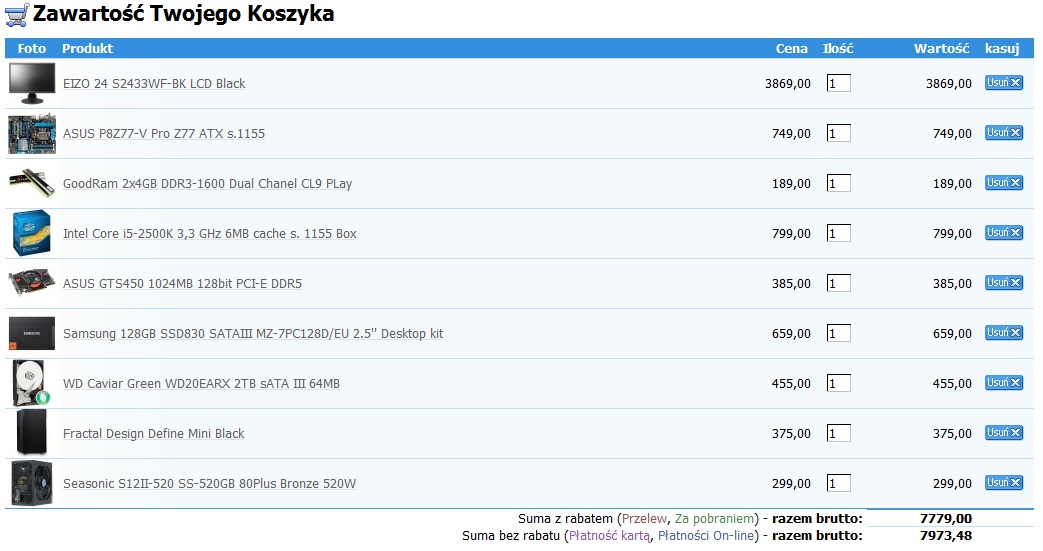This screenshot has height=551, width=1043.
Task: Click the Za pobraniem payment link
Action: click(x=715, y=518)
